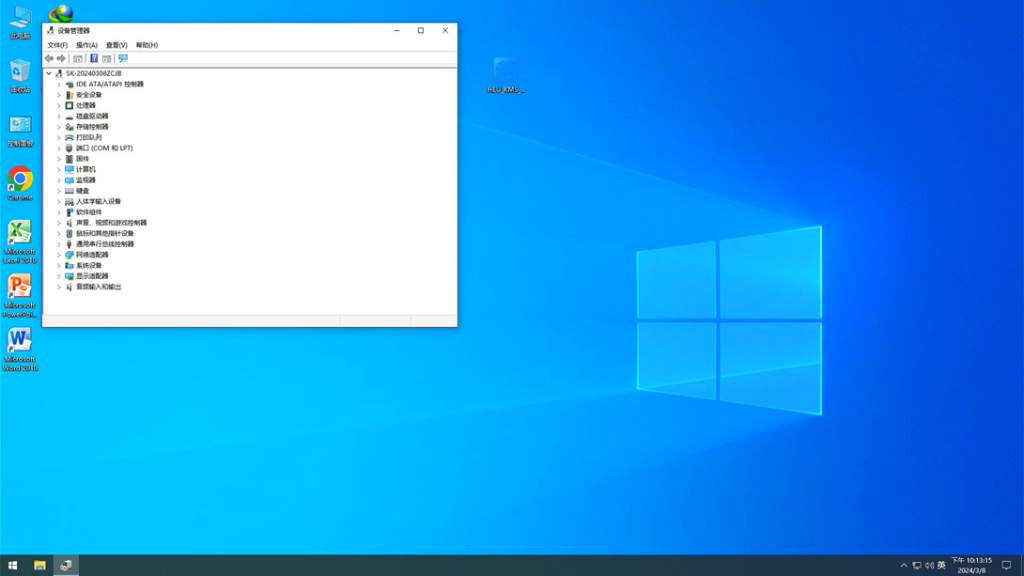Open the 查看(V) menu

(117, 45)
